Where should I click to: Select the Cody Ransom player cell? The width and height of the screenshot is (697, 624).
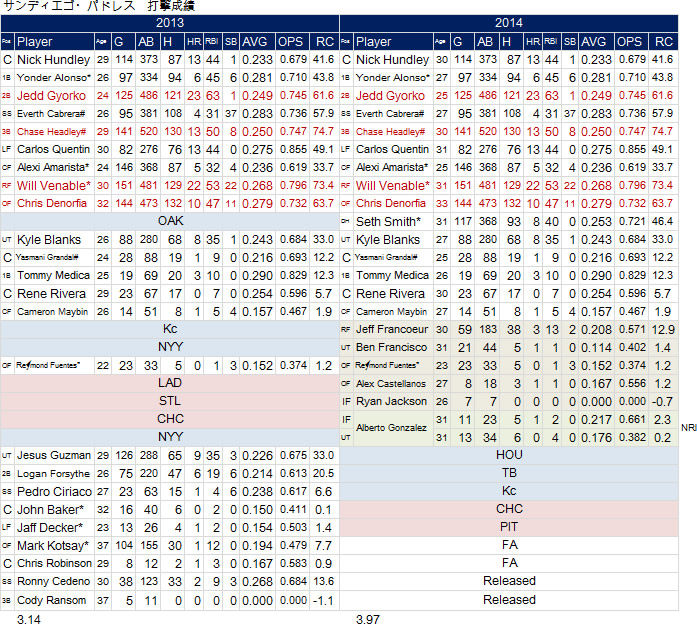pos(54,600)
